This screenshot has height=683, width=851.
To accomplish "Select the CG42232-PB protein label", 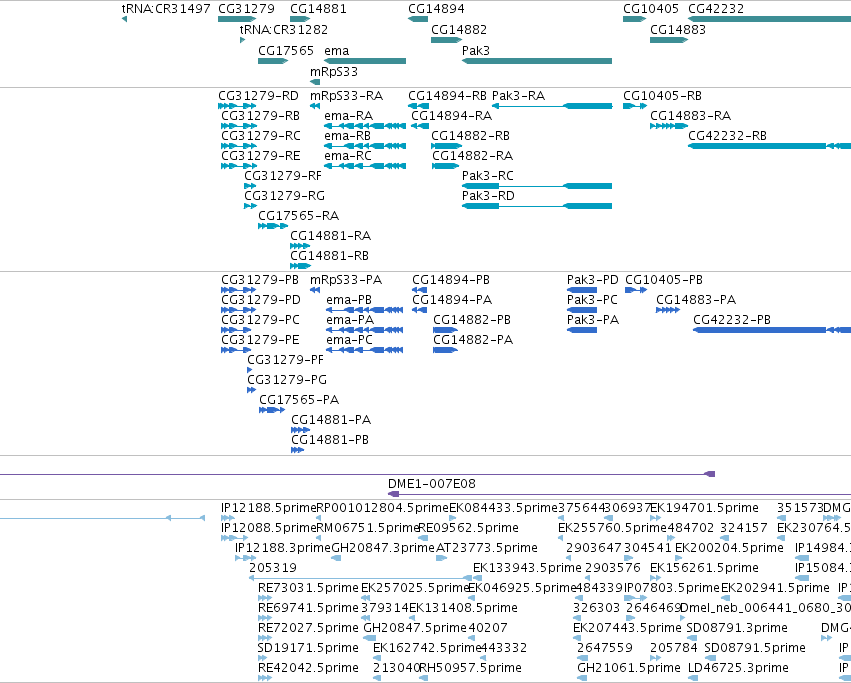I will pos(732,320).
